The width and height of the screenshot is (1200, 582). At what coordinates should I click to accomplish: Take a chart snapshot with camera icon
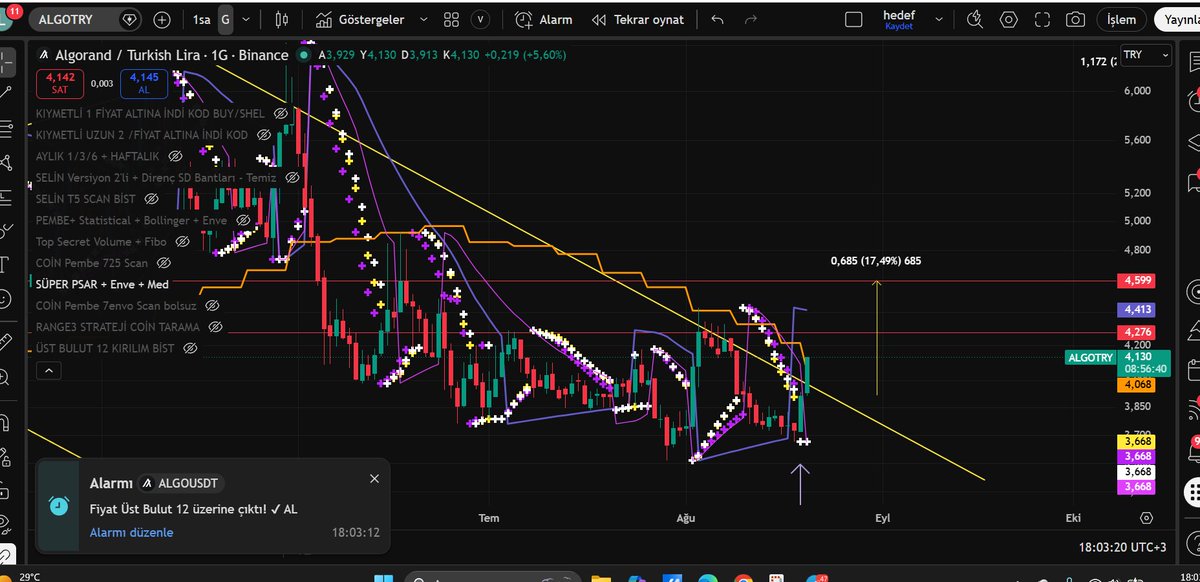point(1075,19)
